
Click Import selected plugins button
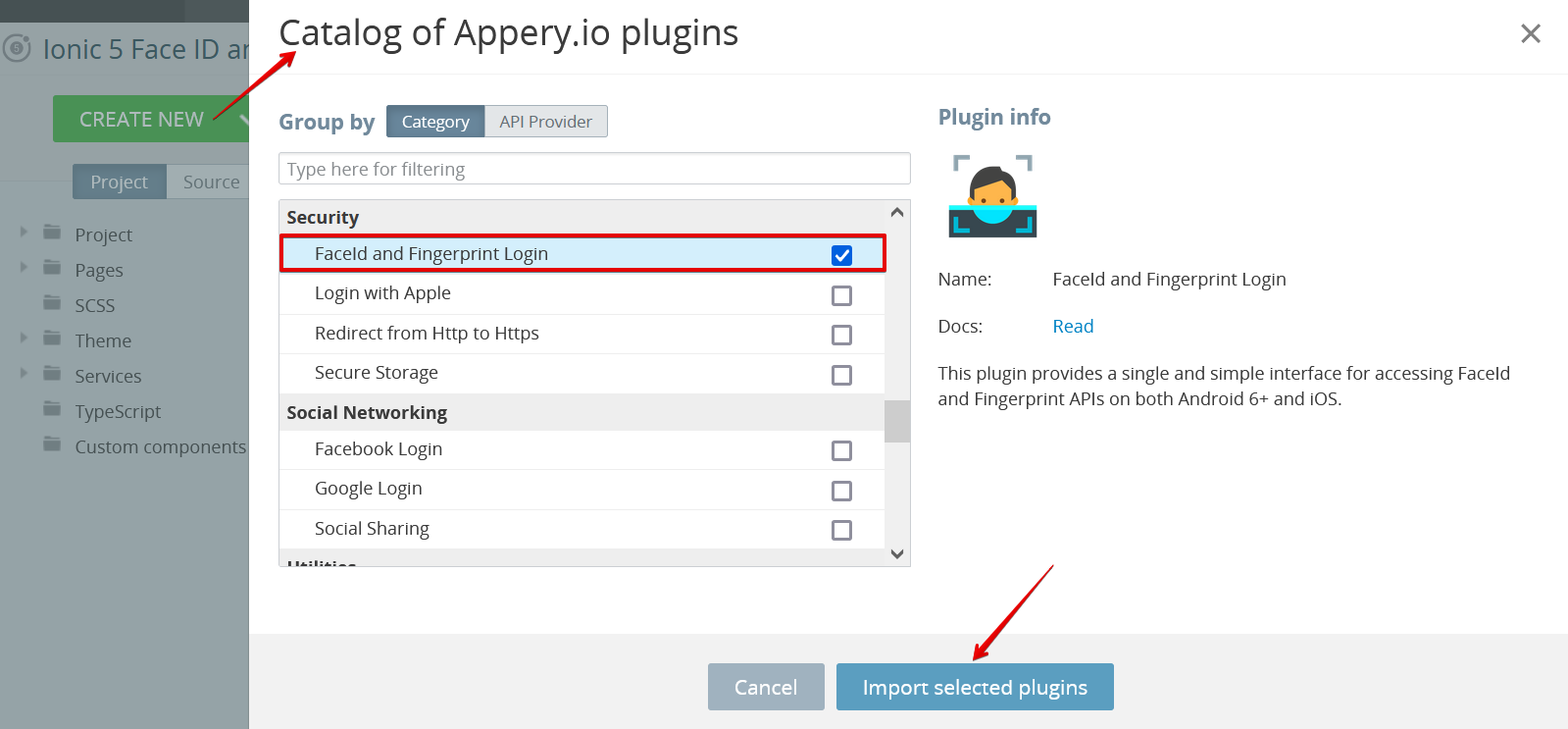coord(975,687)
